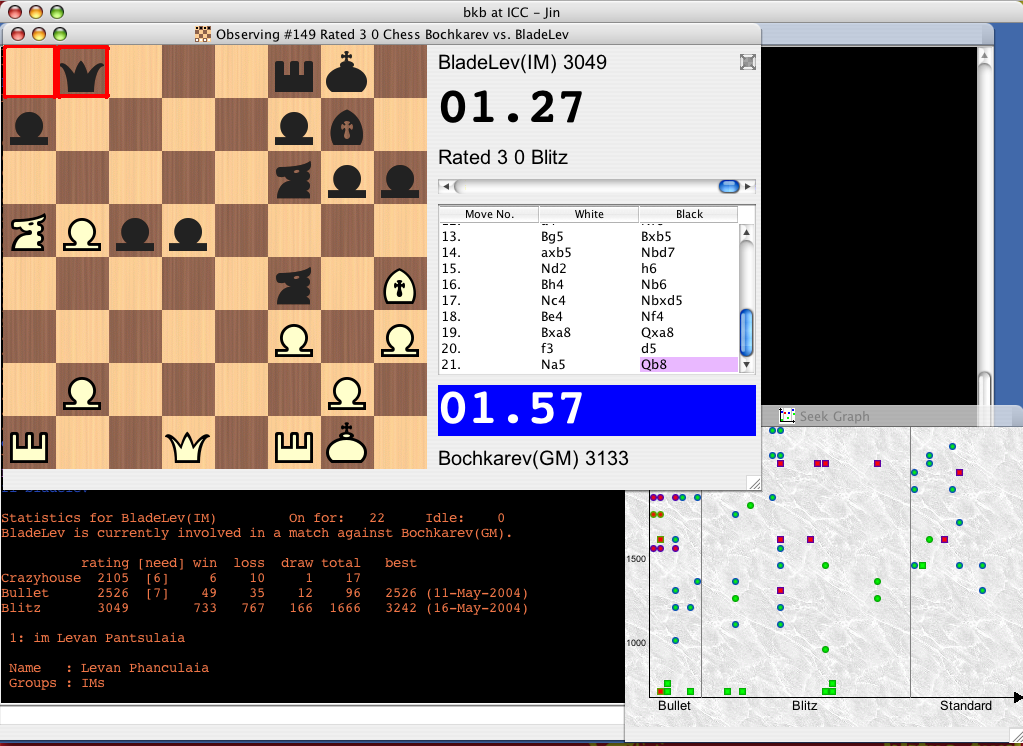The image size is (1023, 746).
Task: Click the black king on g8
Action: click(x=347, y=72)
